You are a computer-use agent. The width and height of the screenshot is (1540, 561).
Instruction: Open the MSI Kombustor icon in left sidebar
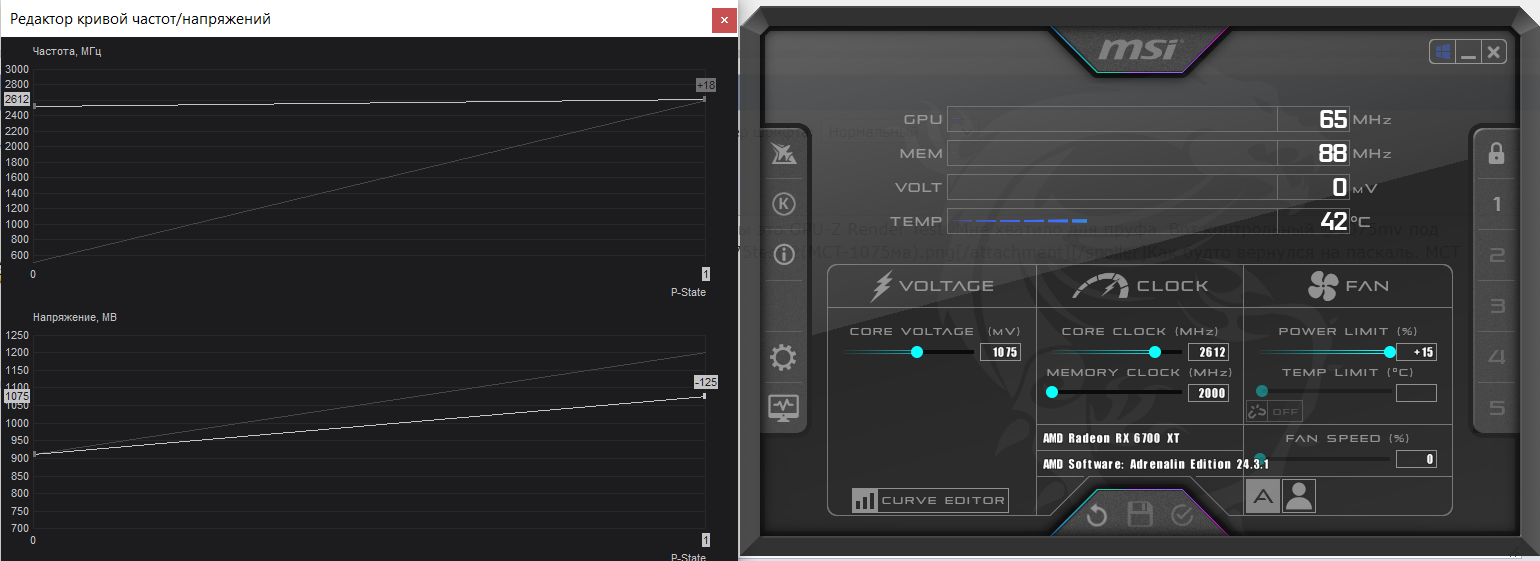pos(784,155)
